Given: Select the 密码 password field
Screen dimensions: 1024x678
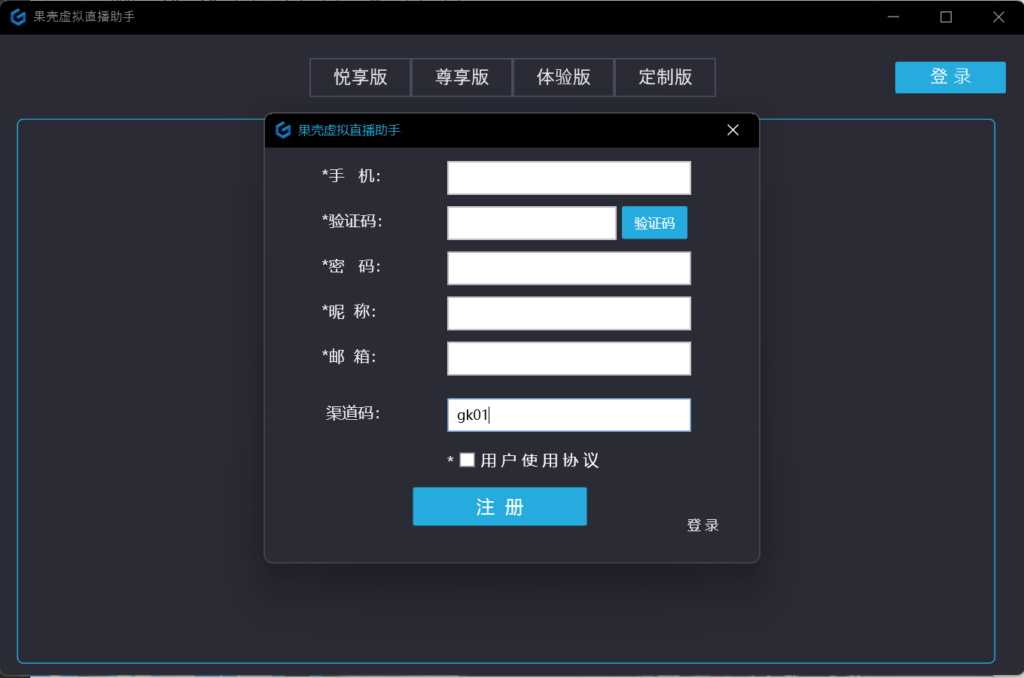Looking at the screenshot, I should pyautogui.click(x=568, y=268).
